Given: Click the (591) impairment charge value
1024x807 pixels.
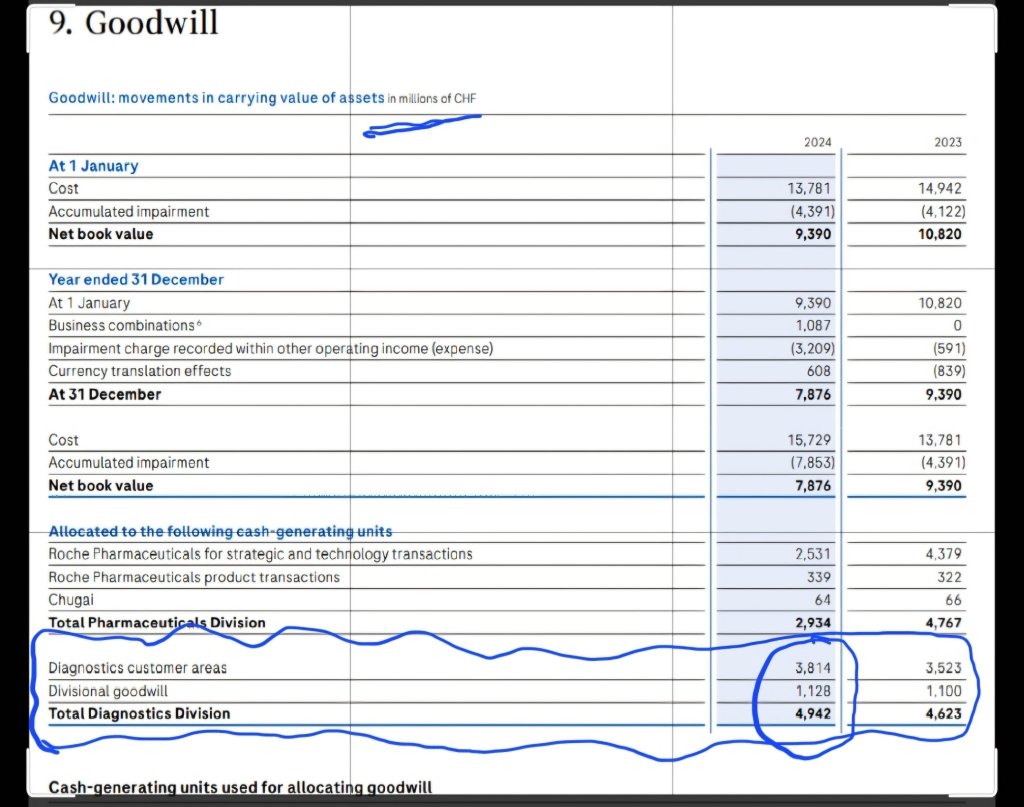Looking at the screenshot, I should pyautogui.click(x=949, y=349).
